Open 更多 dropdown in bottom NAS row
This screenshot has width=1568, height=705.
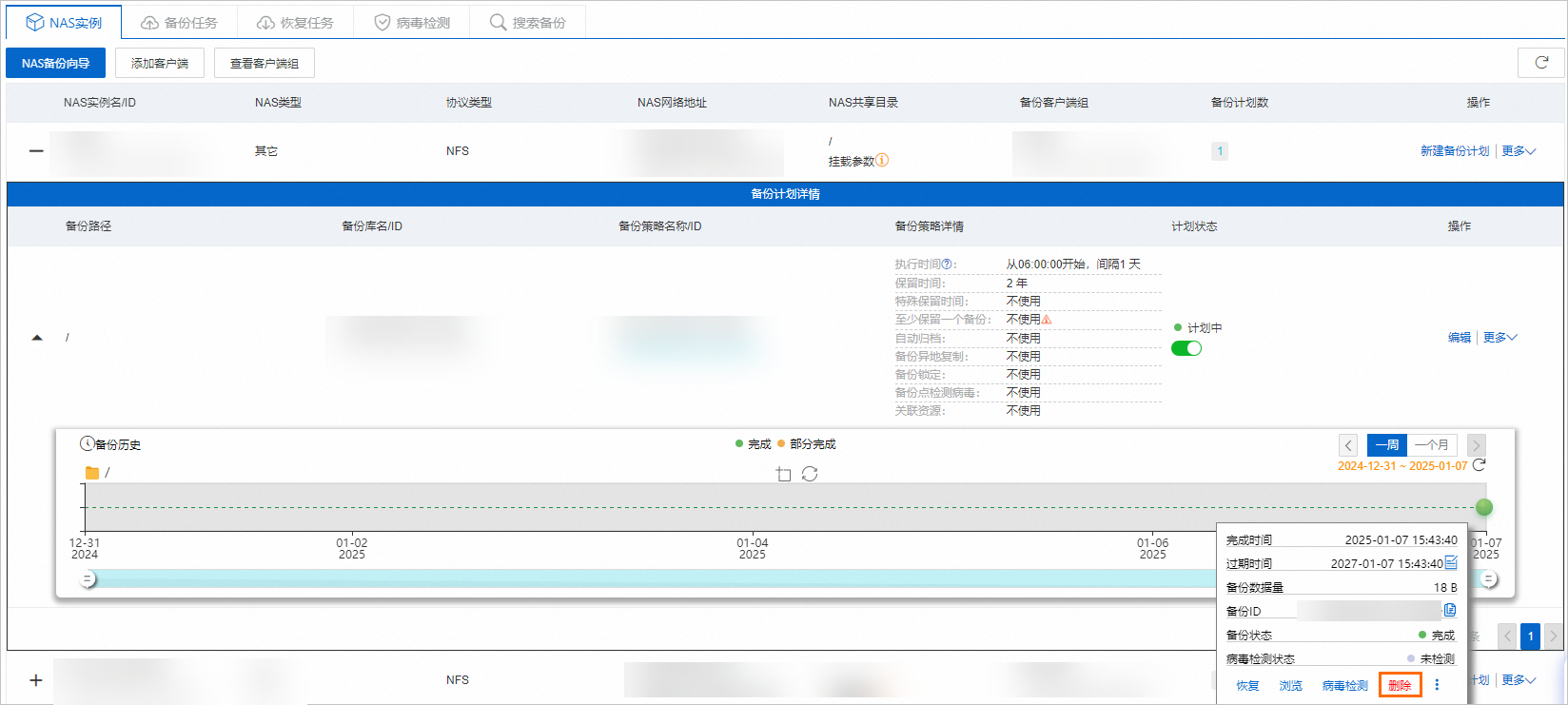1519,680
